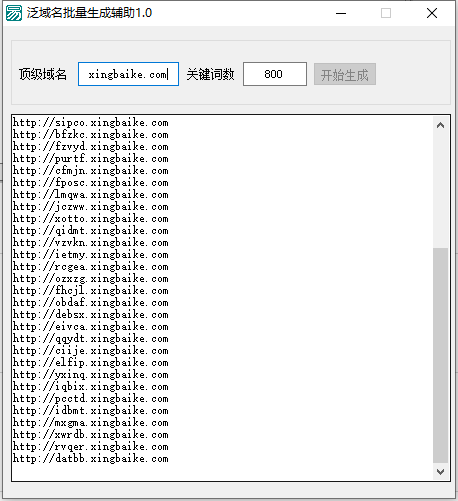
Task: Click line http://xotto.xingbaike.com
Action: 91,219
